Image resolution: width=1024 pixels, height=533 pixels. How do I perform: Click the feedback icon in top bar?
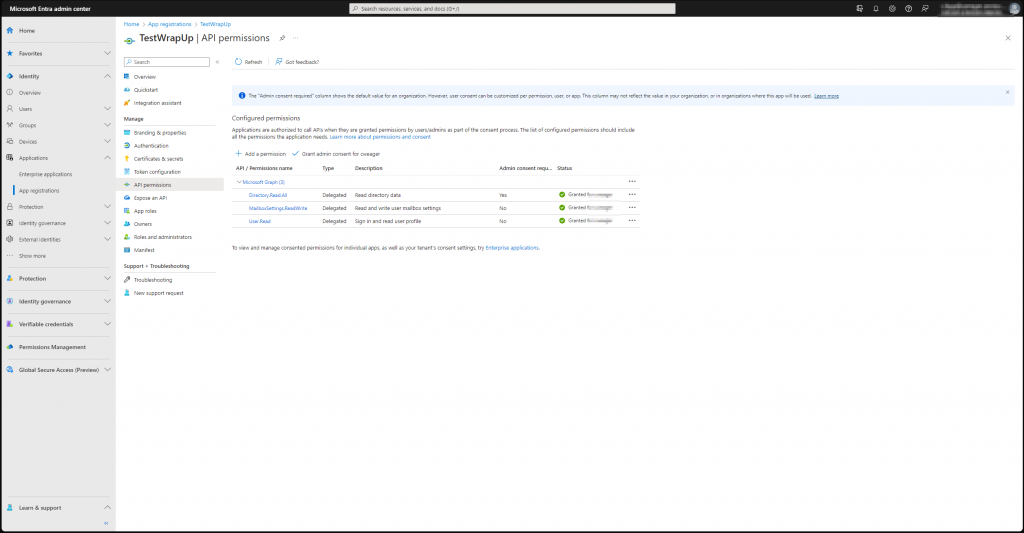coord(925,8)
